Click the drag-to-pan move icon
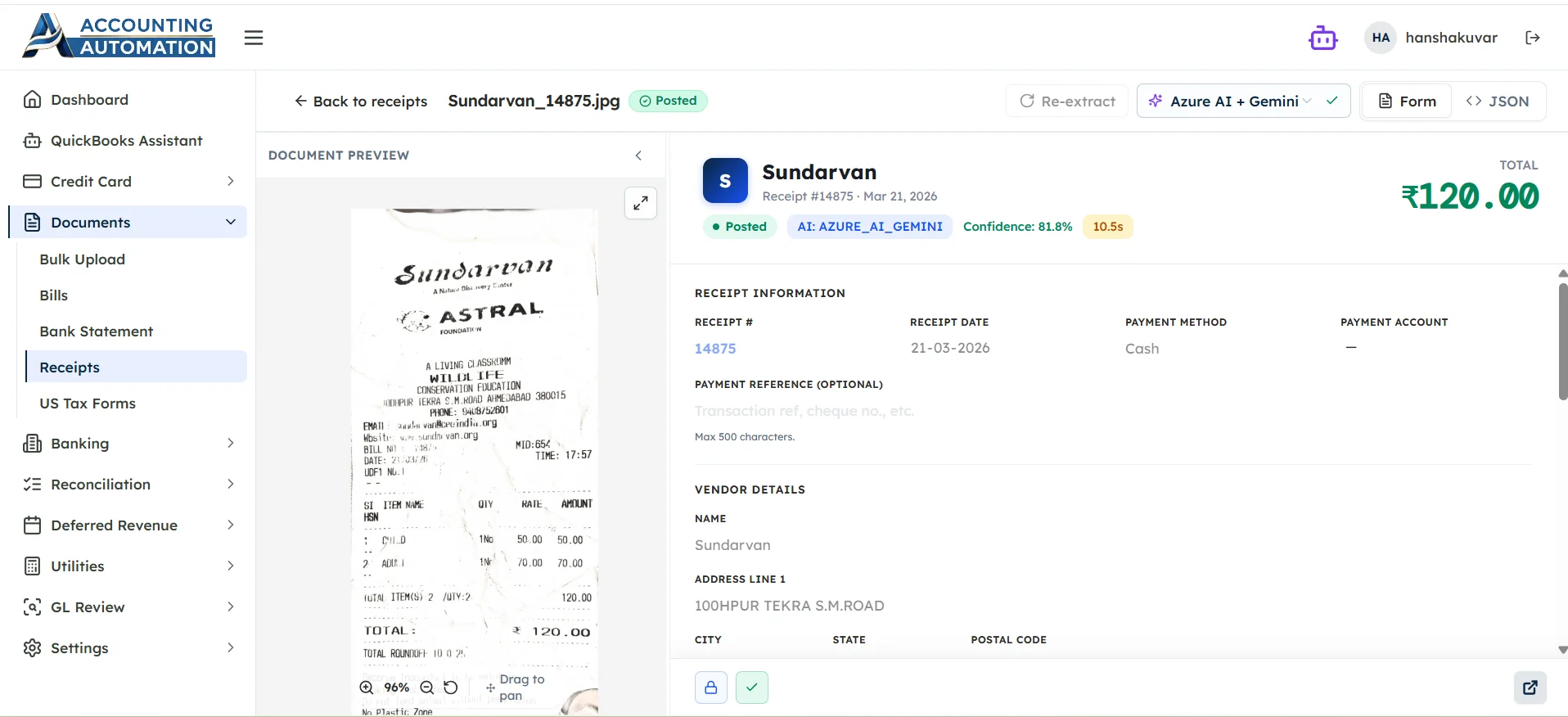Viewport: 1568px width, 717px height. click(490, 688)
